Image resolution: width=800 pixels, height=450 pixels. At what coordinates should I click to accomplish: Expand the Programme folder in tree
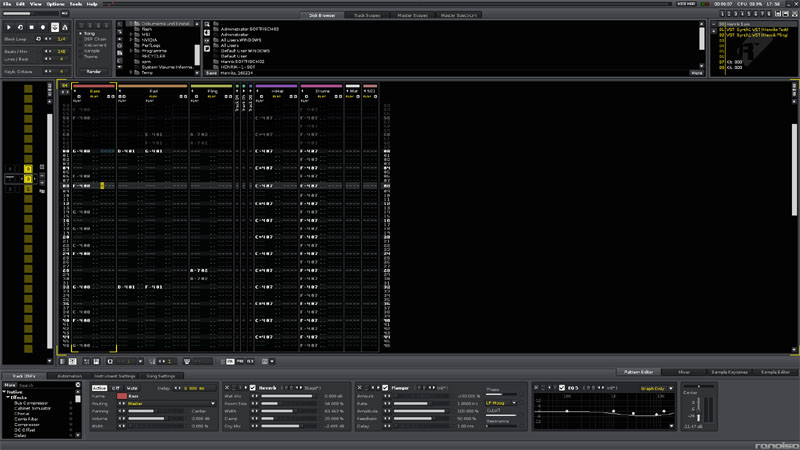point(131,51)
